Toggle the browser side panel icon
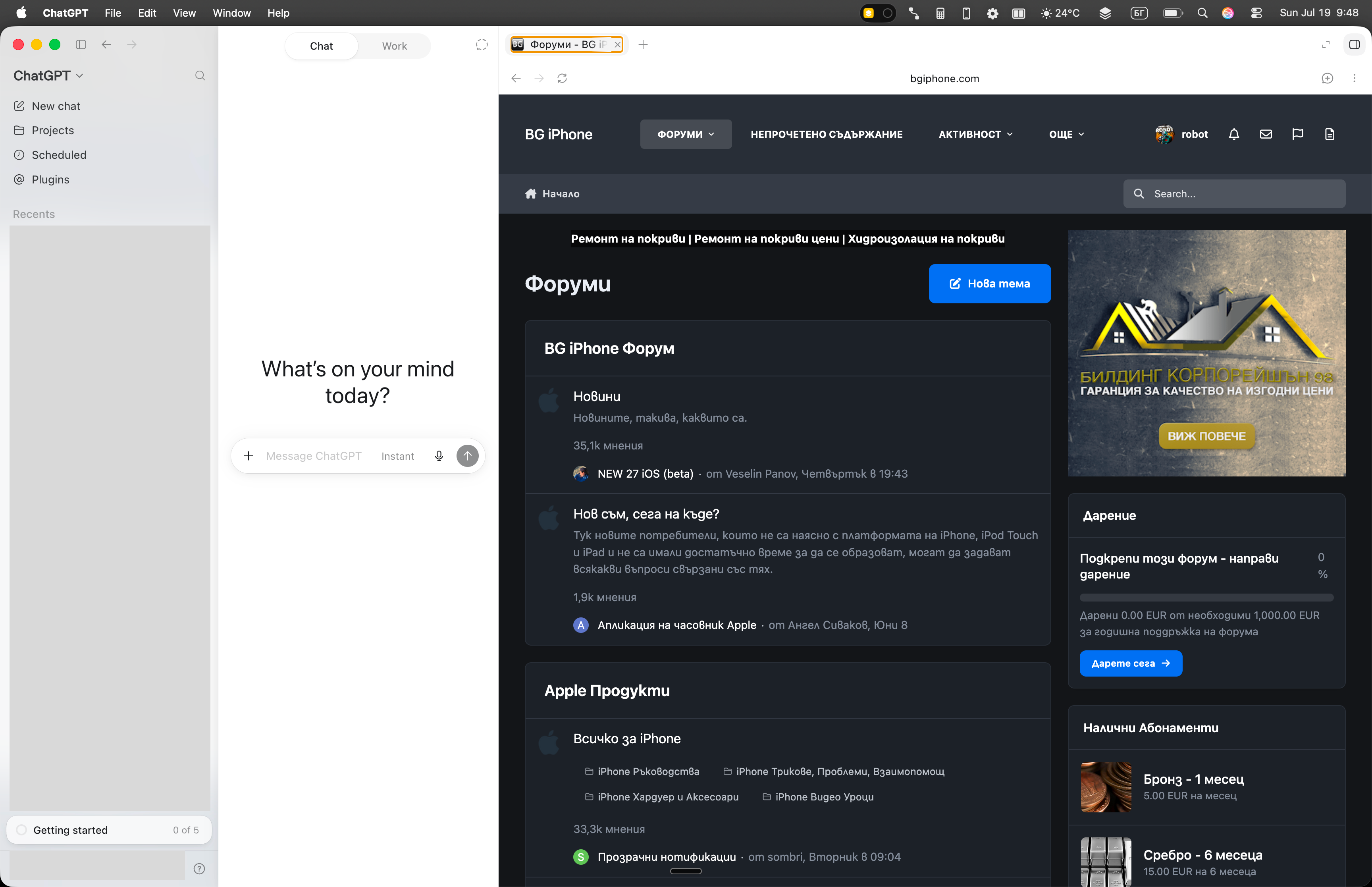This screenshot has width=1372, height=887. pos(1354,44)
